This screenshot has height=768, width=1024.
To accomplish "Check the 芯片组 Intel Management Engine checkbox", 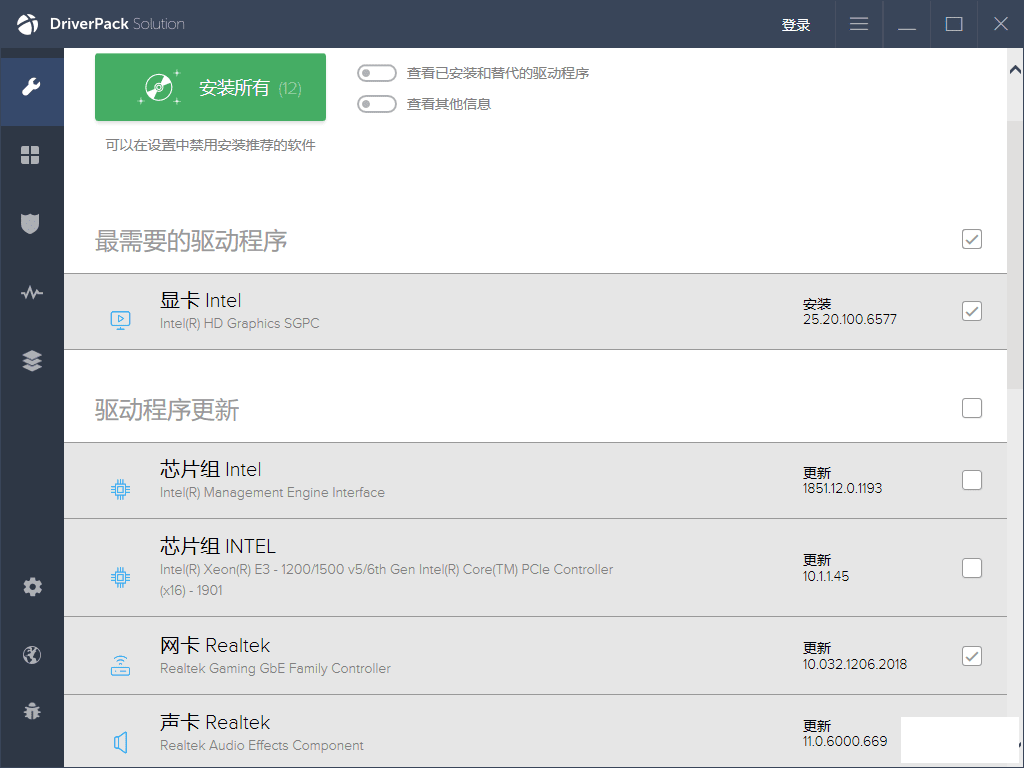I will 972,480.
